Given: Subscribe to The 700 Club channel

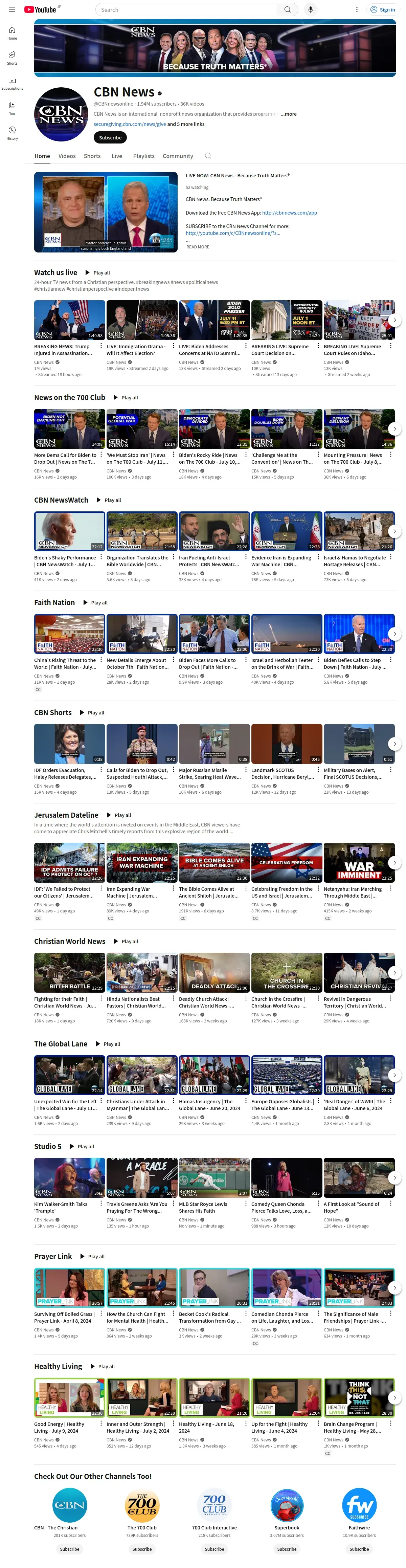Looking at the screenshot, I should pos(142,1549).
